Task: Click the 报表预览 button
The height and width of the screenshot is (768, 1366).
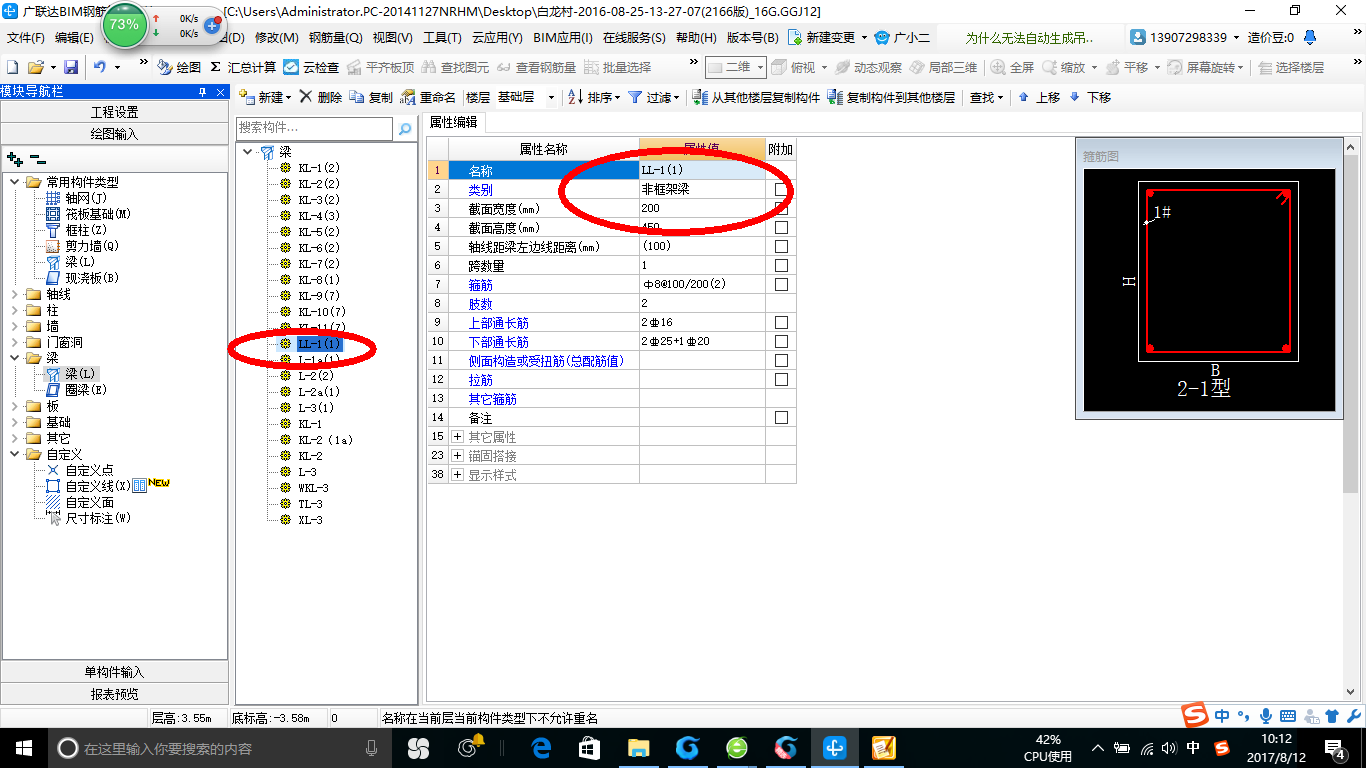Action: pos(115,694)
